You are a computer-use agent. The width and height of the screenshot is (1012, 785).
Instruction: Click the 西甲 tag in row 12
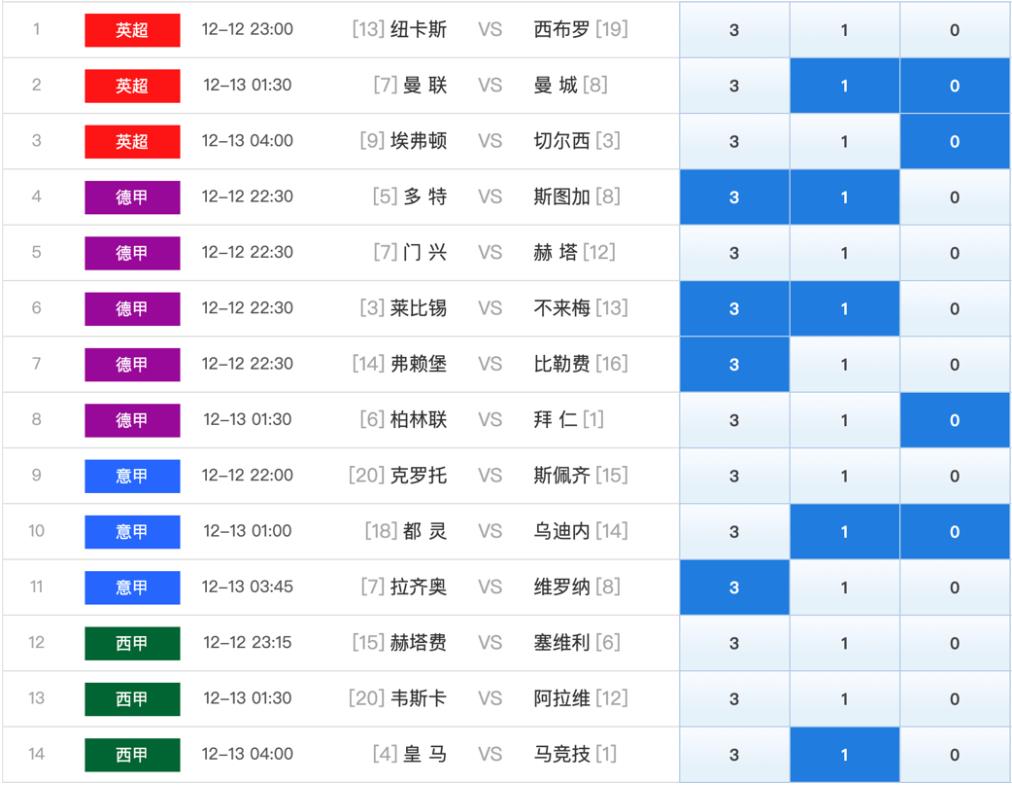(132, 643)
